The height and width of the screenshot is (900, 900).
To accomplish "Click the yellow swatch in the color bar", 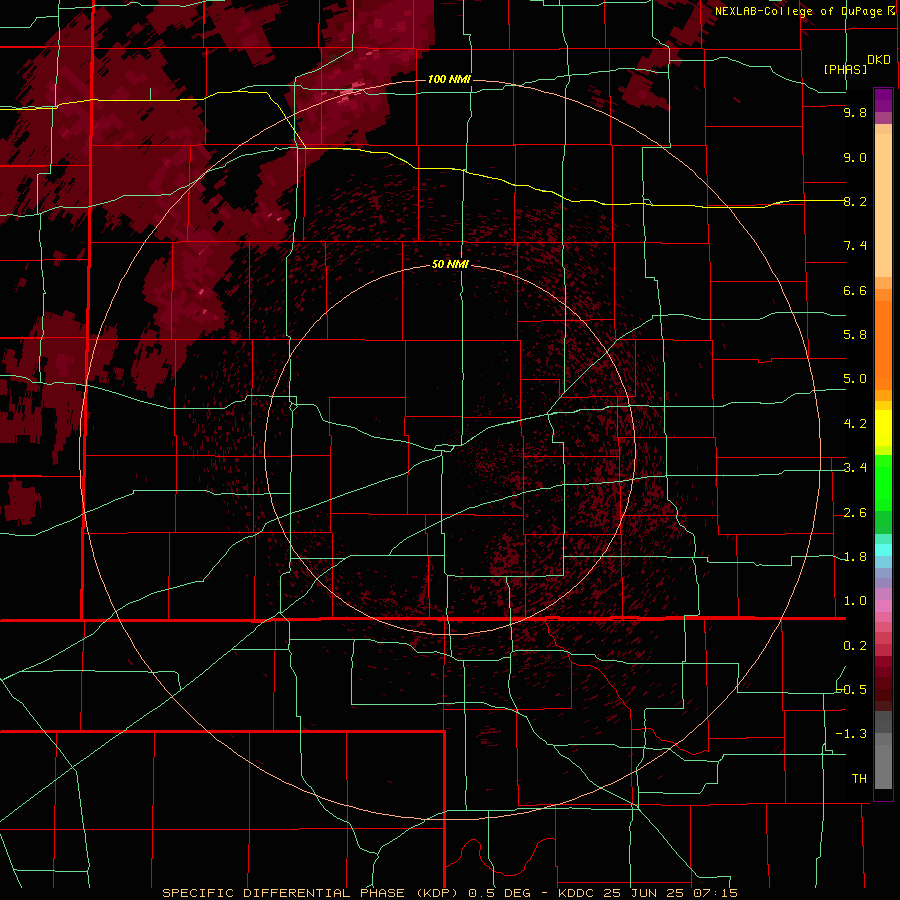I will 883,428.
